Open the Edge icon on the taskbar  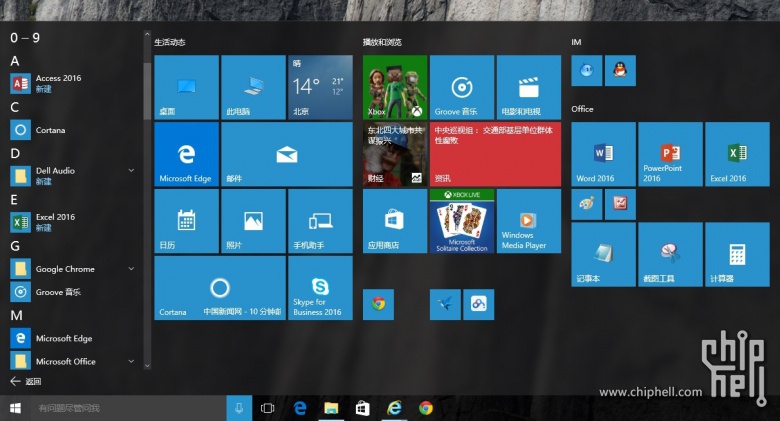click(x=299, y=408)
